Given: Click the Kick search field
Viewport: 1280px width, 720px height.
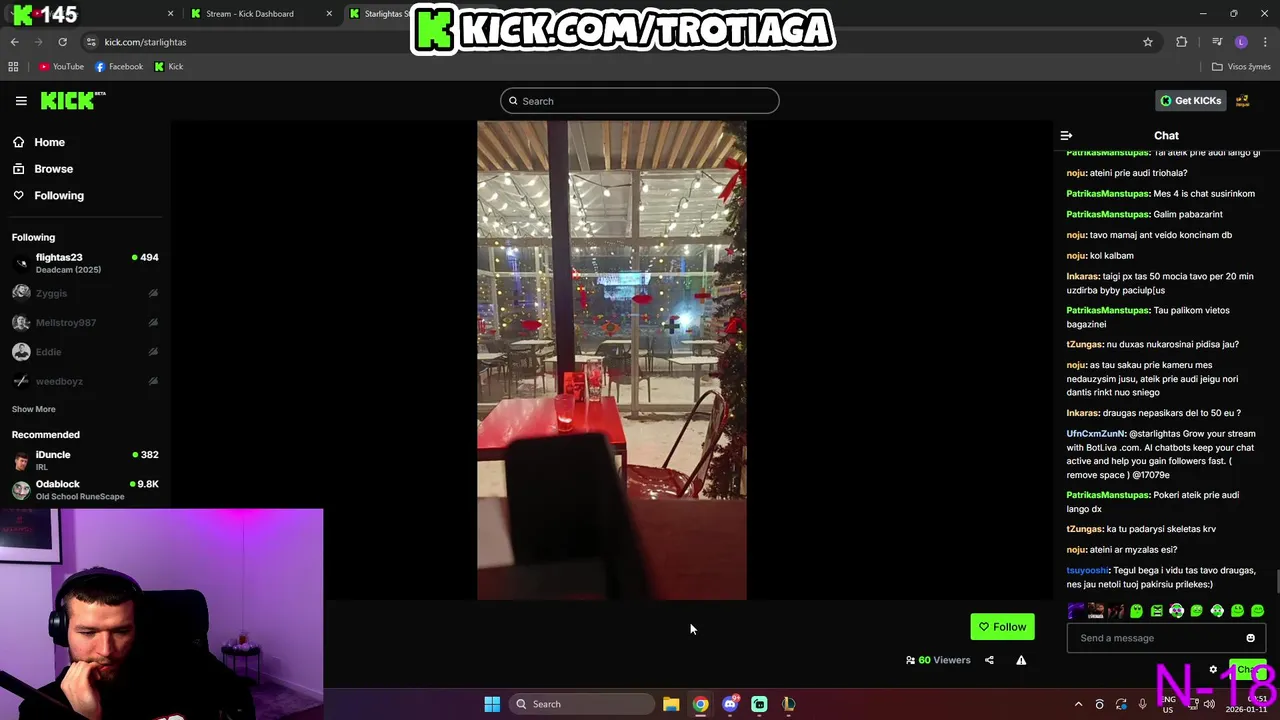Looking at the screenshot, I should (640, 101).
